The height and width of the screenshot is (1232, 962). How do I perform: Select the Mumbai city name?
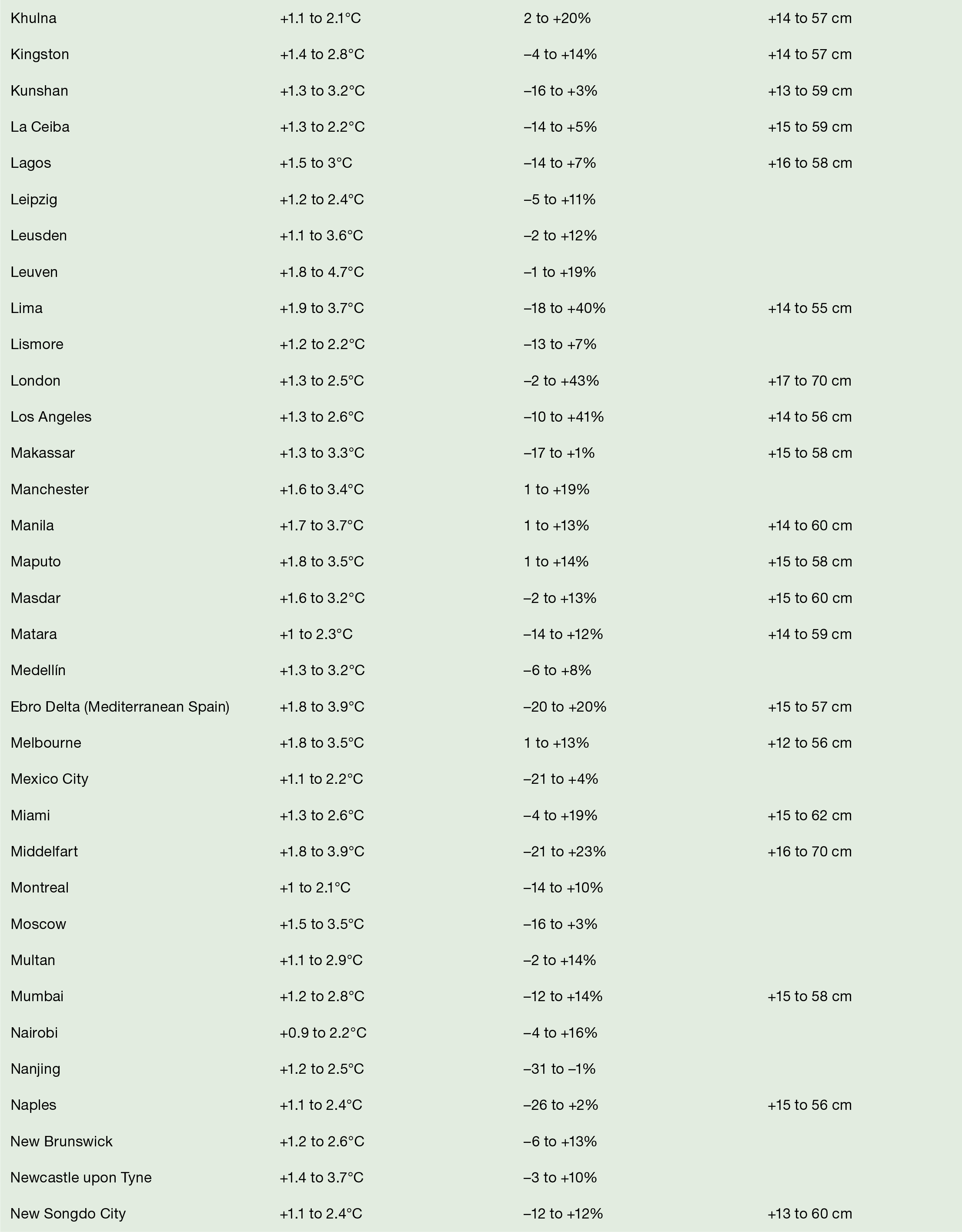[37, 996]
